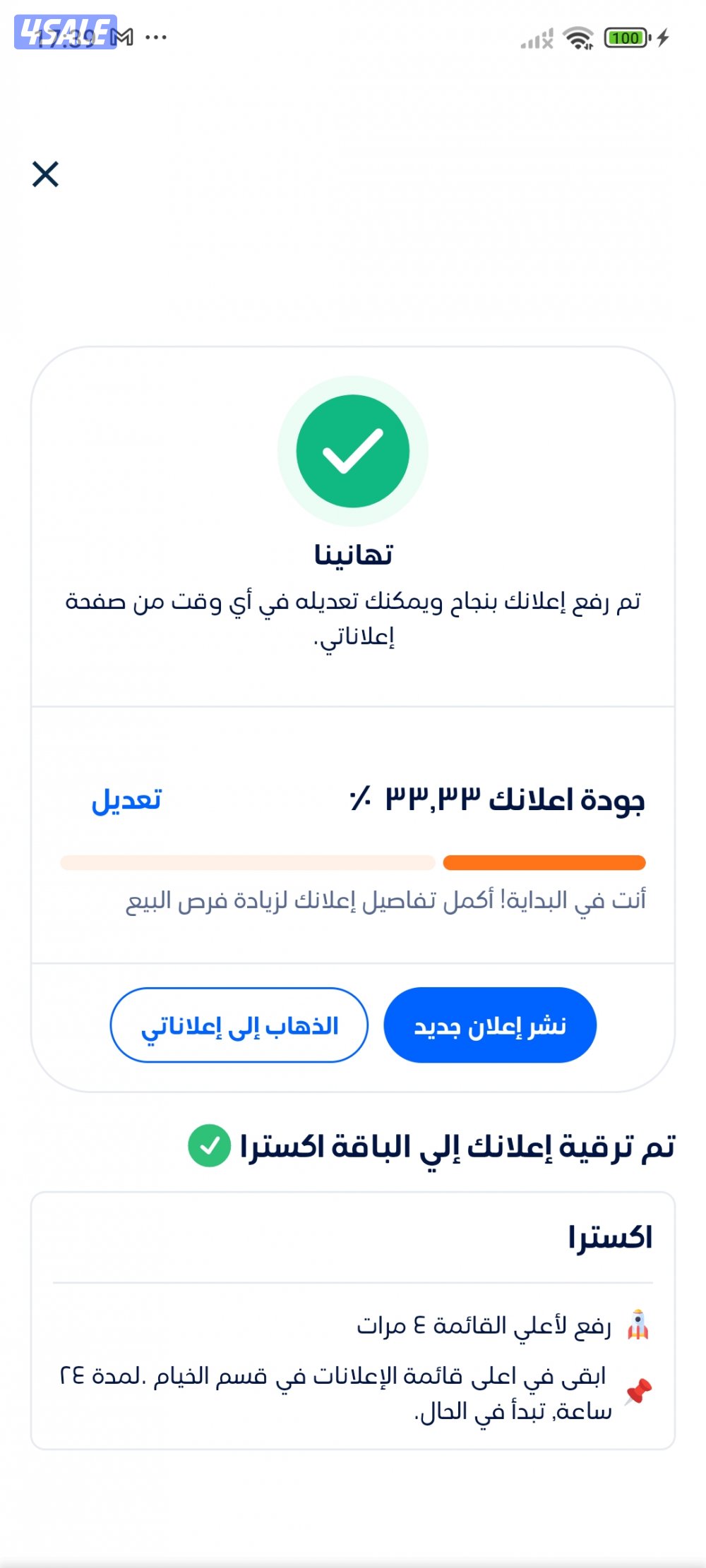Viewport: 706px width, 1568px height.
Task: Tap the رفع لأعلى القائمة feature line
Action: pos(484,1325)
